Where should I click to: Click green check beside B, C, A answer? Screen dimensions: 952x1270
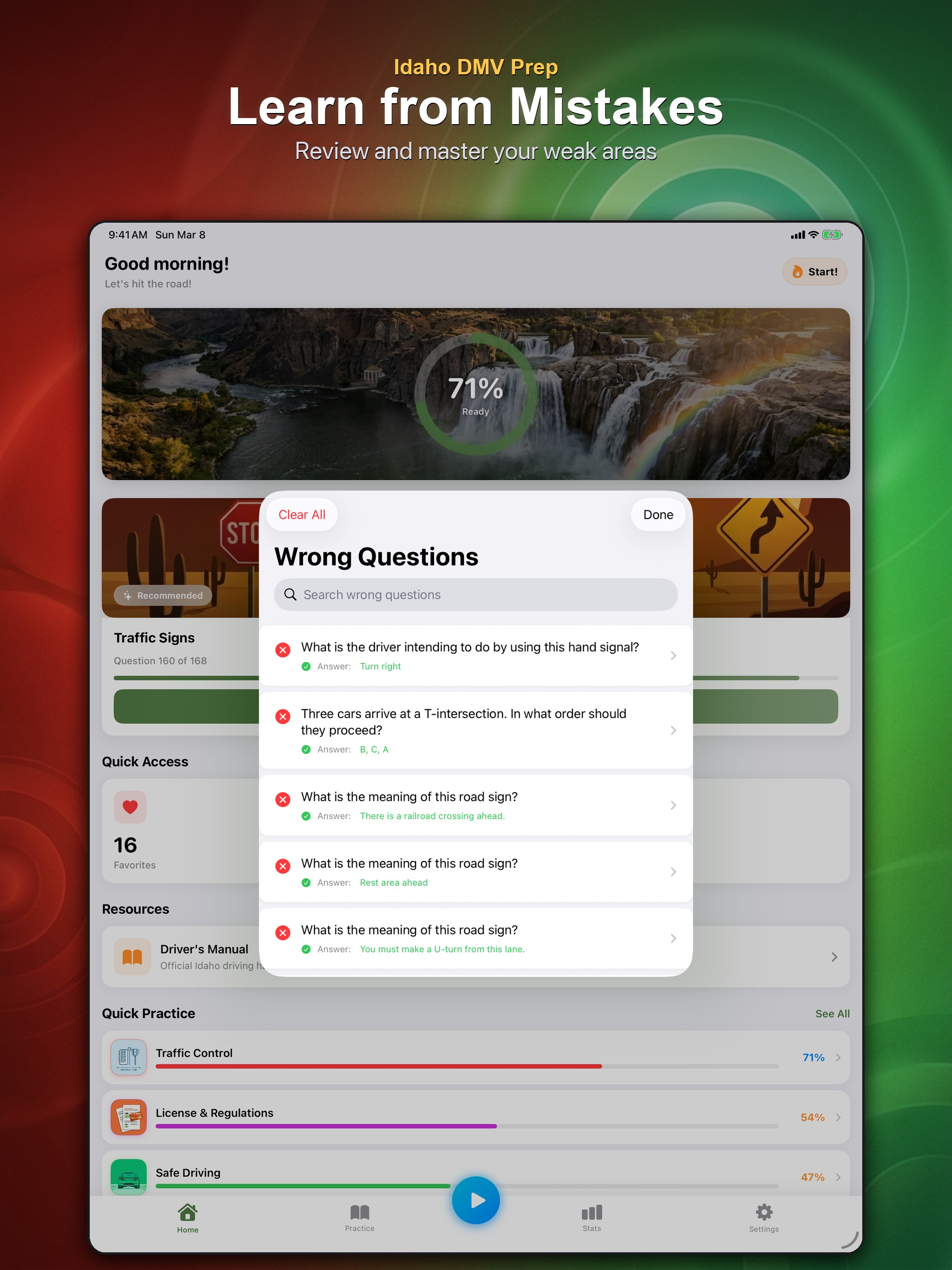click(306, 750)
